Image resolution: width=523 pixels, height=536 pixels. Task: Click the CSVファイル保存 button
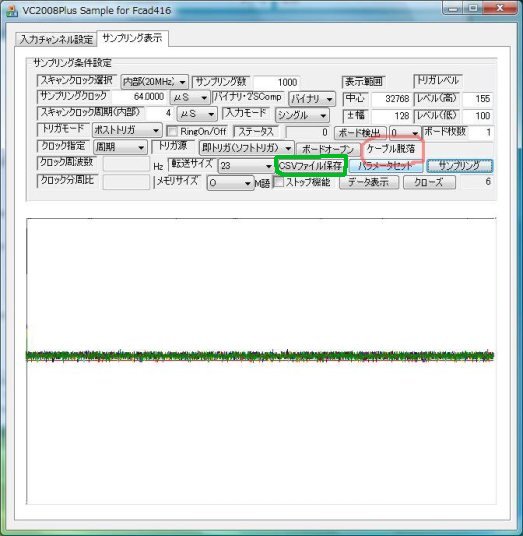point(310,166)
